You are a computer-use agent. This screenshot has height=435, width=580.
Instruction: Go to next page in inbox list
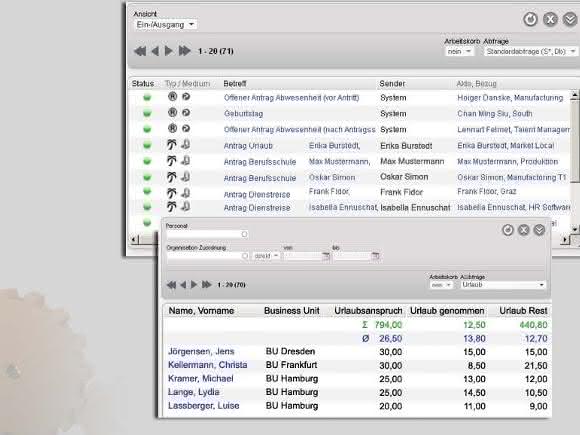click(x=169, y=51)
